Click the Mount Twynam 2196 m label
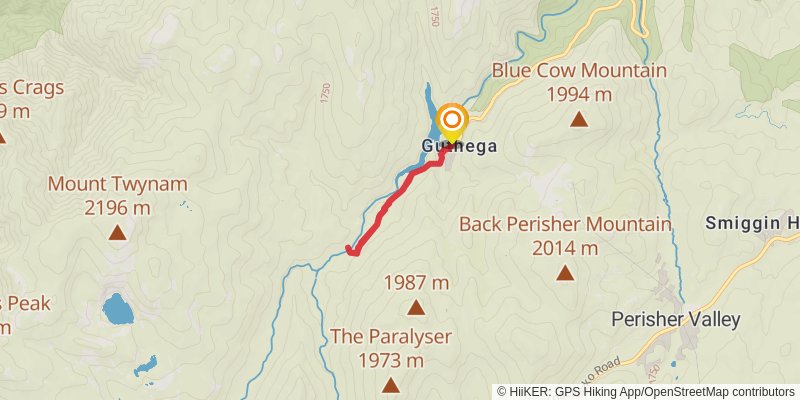The image size is (800, 400). tap(117, 196)
